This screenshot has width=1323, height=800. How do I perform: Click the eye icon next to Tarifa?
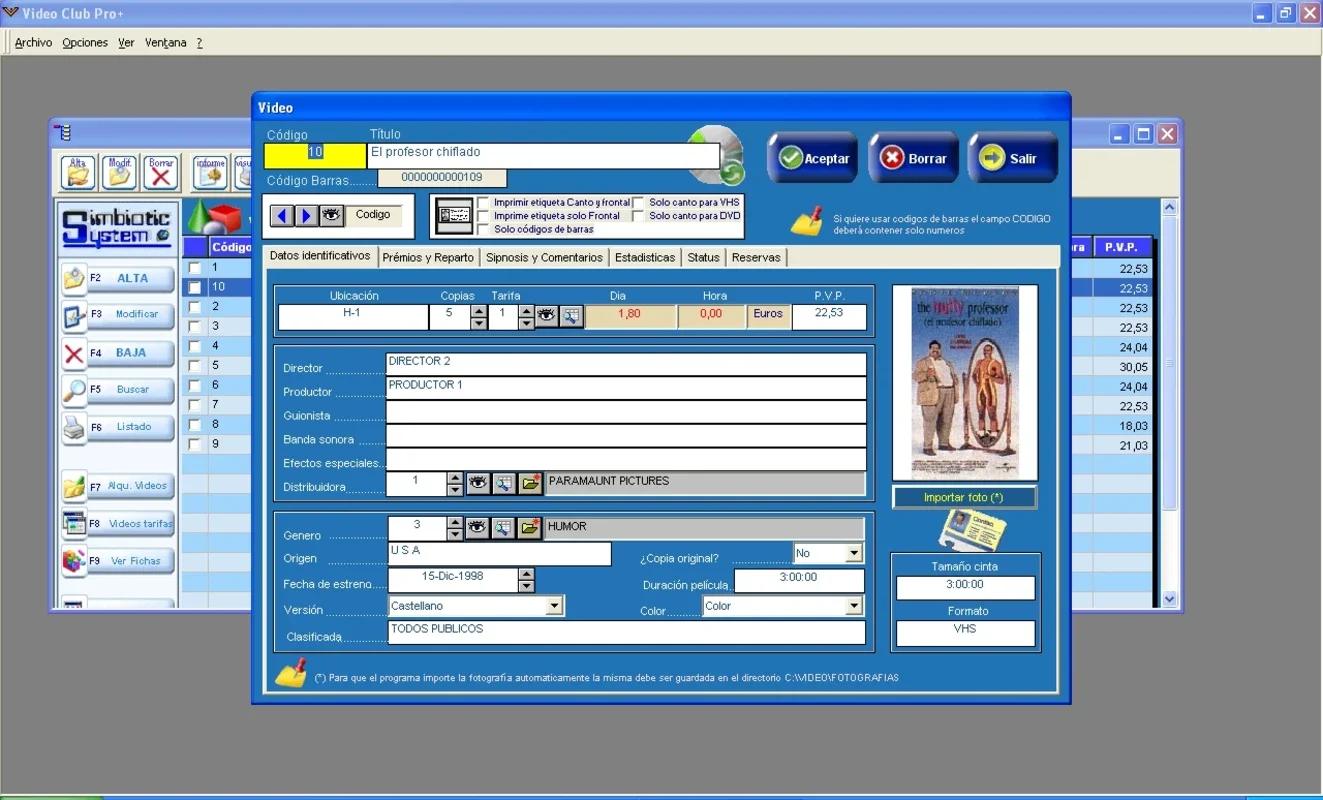[546, 316]
